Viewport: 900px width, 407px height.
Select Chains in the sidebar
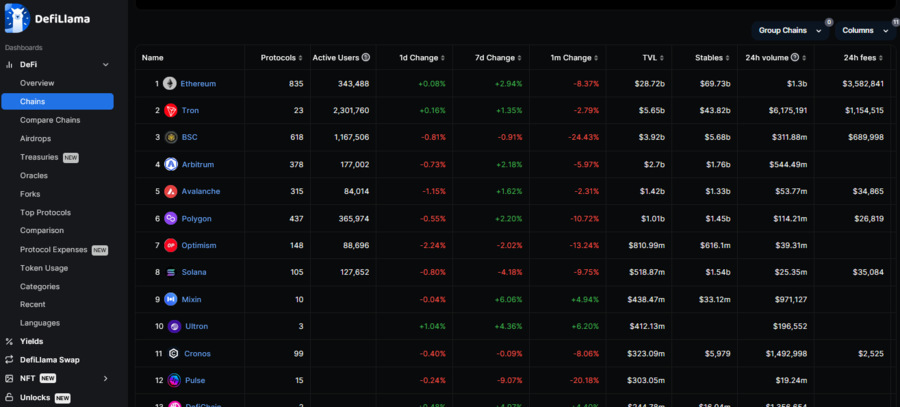click(x=57, y=102)
